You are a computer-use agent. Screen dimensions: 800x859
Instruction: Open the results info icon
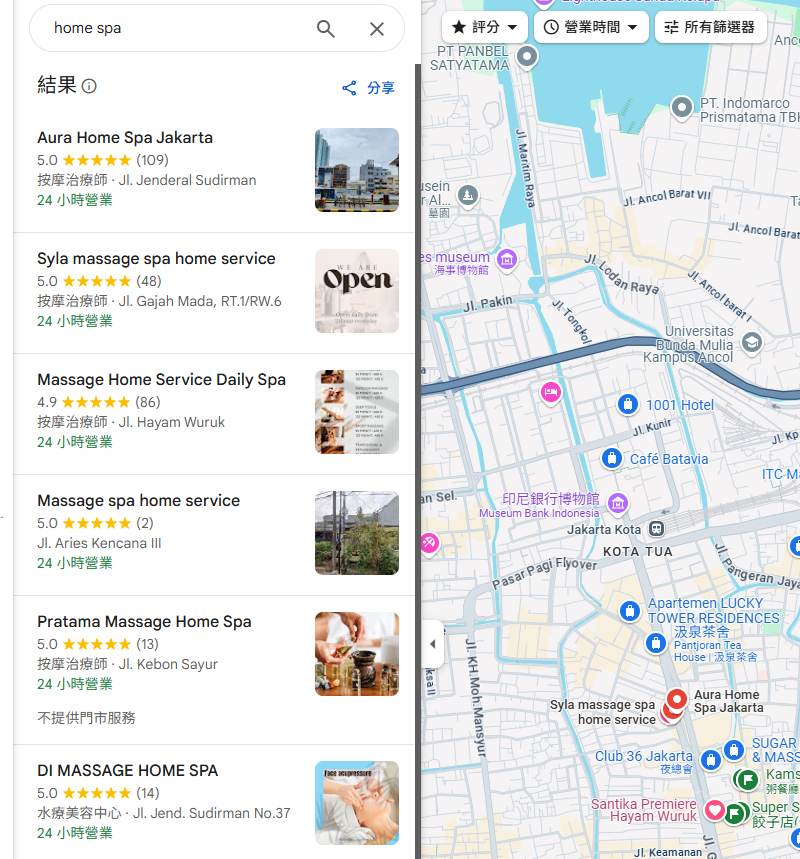tap(89, 86)
